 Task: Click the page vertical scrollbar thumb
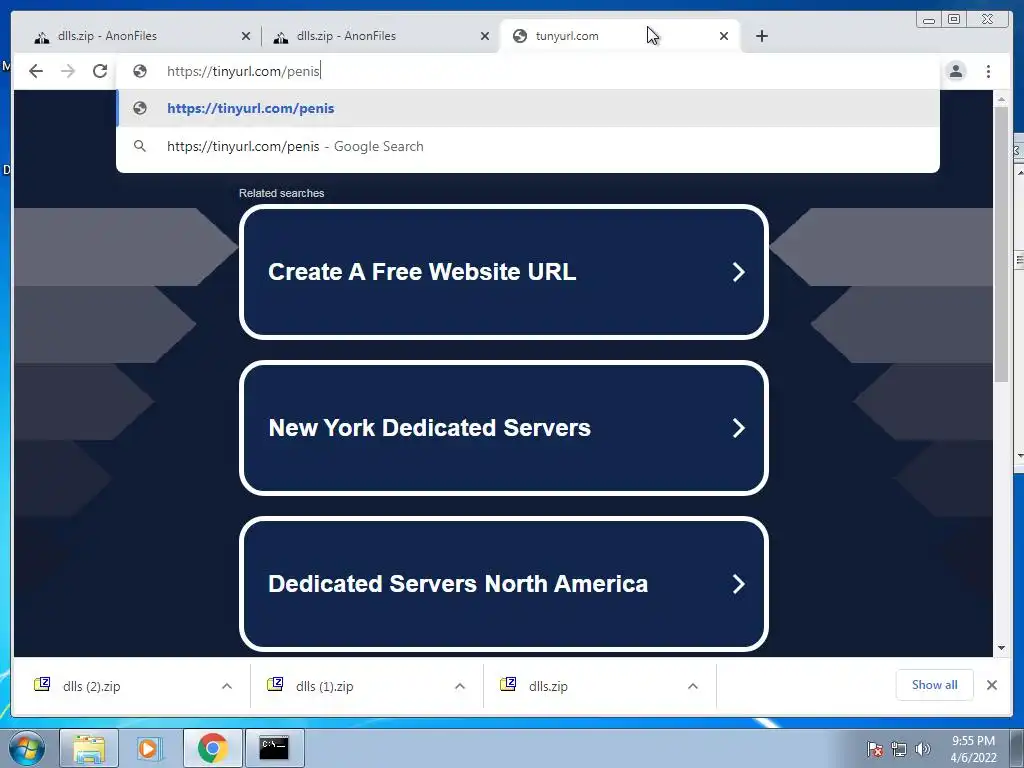tap(1001, 245)
